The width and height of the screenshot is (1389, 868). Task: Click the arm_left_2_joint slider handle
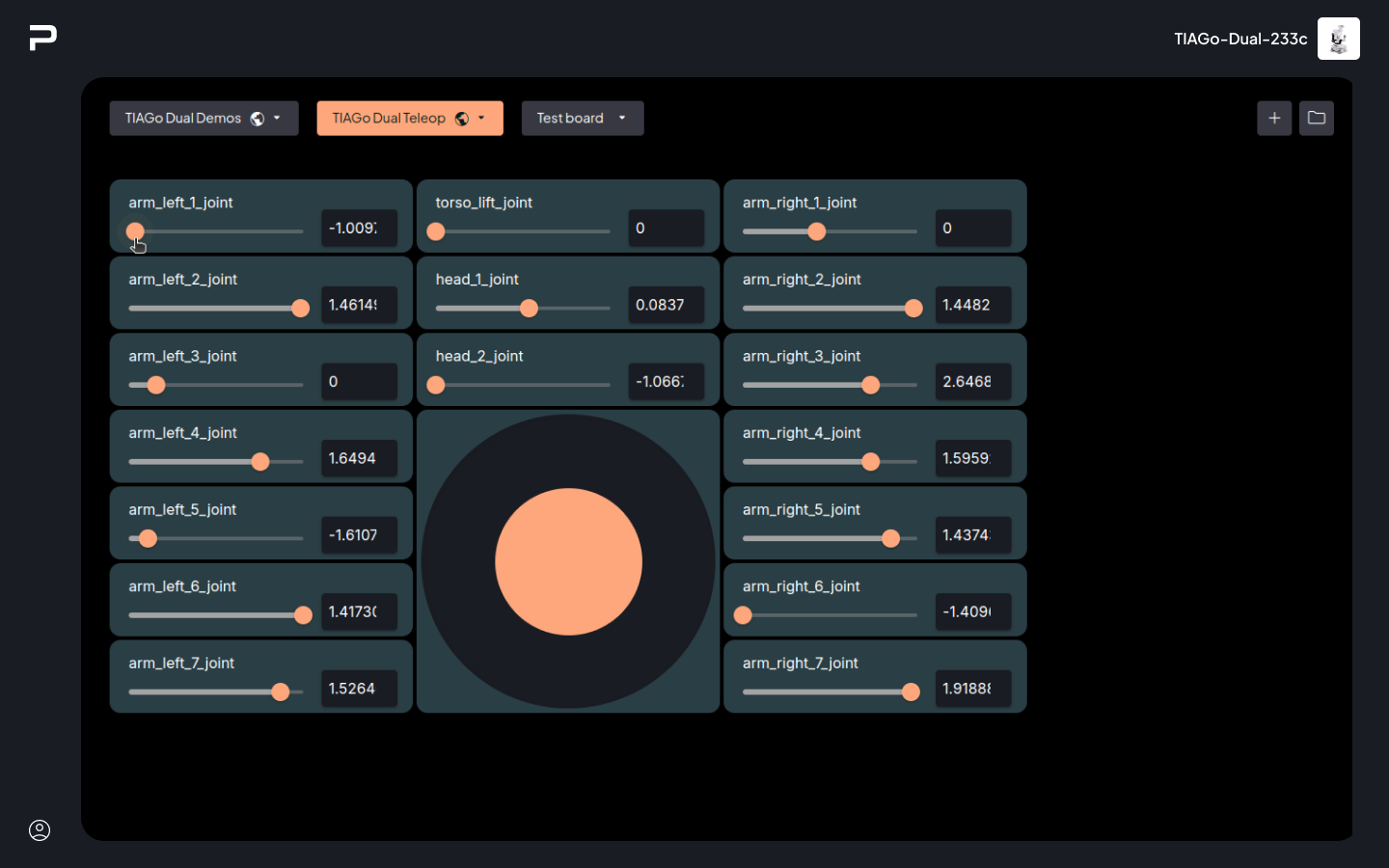301,309
